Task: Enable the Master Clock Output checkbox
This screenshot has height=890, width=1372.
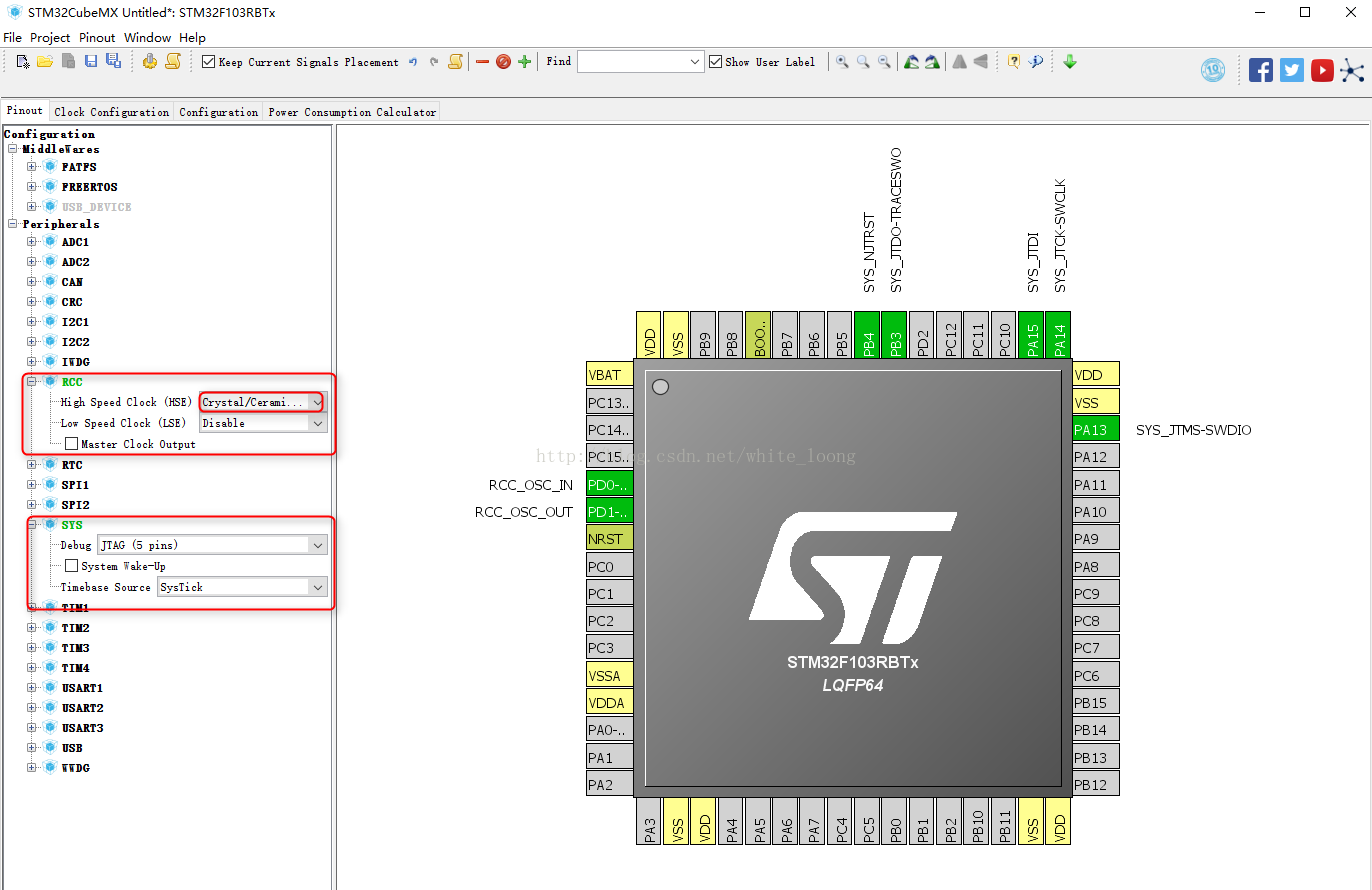Action: click(71, 444)
